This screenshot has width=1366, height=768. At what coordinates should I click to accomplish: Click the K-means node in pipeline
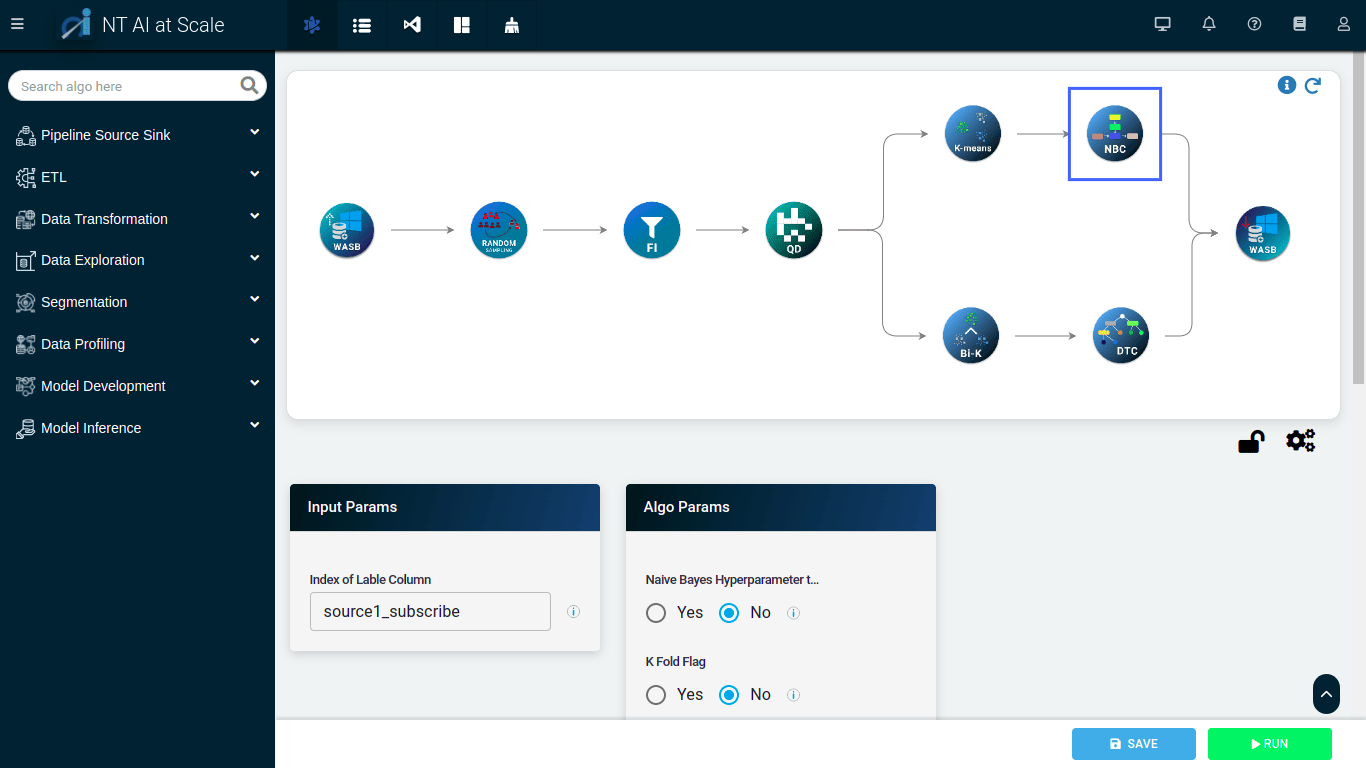[972, 133]
